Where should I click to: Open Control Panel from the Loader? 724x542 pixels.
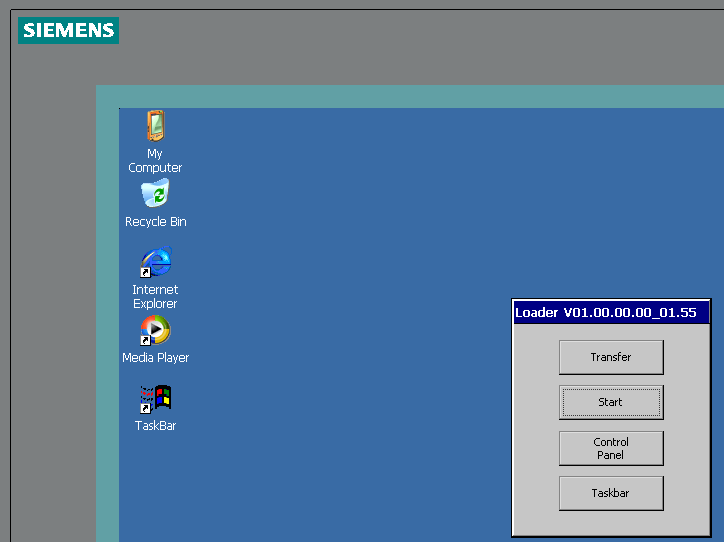(x=611, y=448)
